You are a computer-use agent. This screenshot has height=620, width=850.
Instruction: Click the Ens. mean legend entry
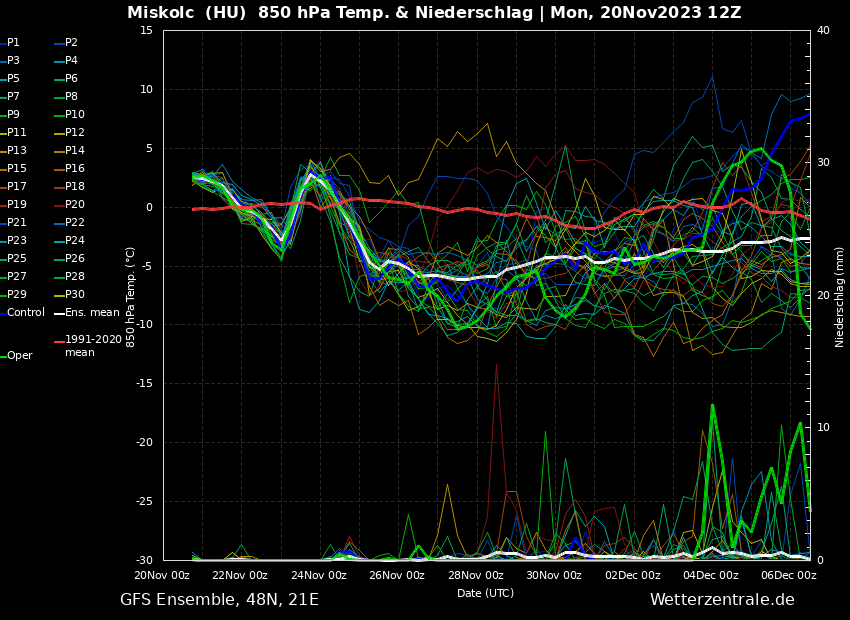(92, 313)
